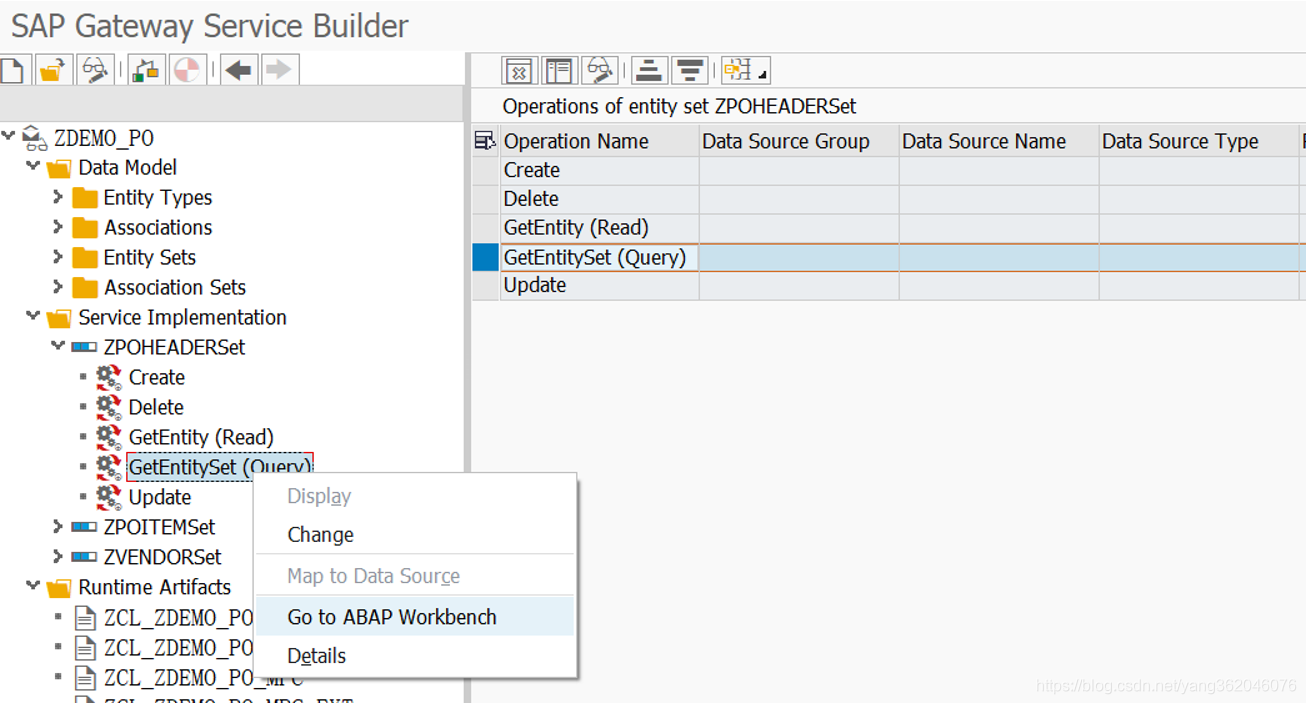Open project using the folder icon
The width and height of the screenshot is (1306, 704).
53,70
